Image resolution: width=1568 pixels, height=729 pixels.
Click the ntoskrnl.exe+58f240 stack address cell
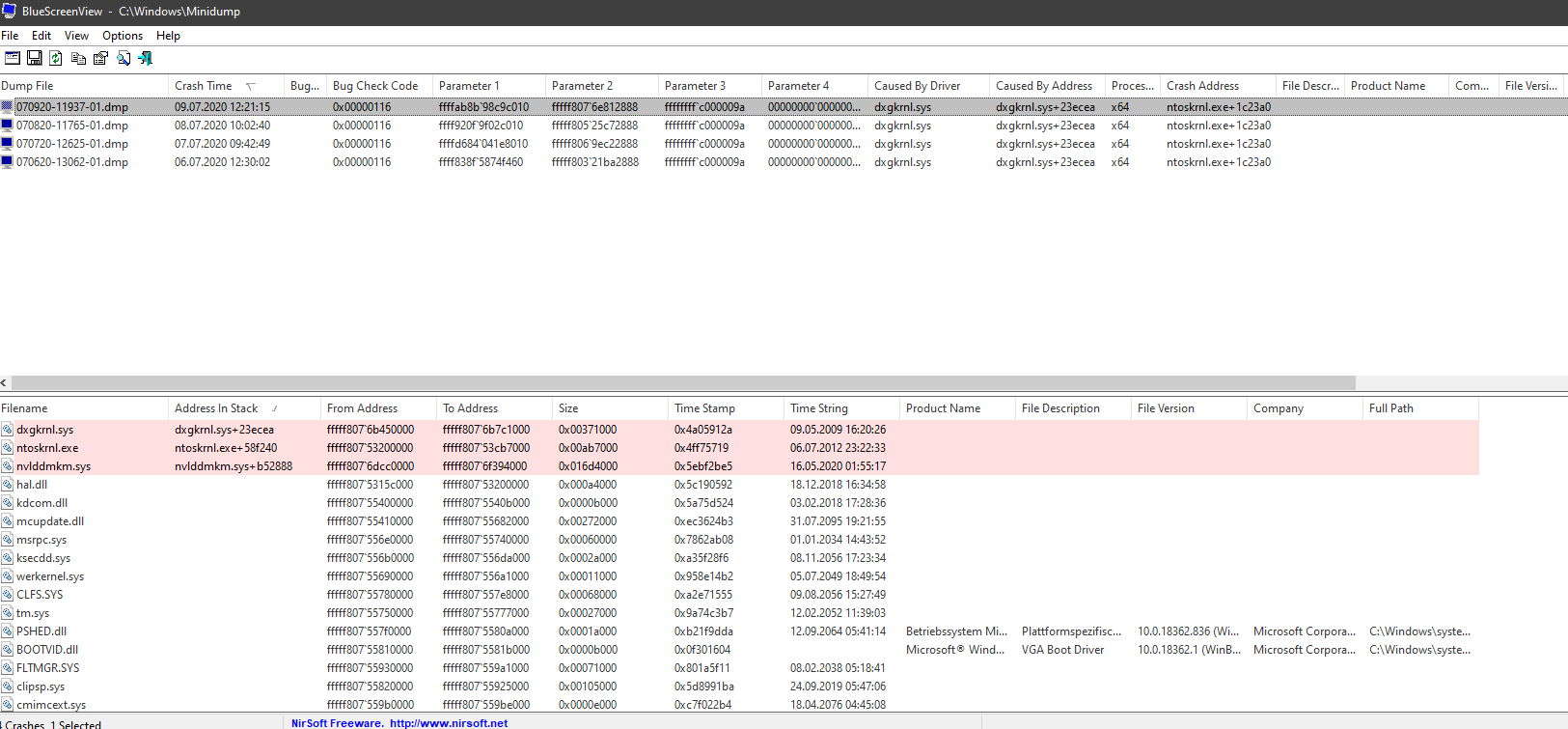pyautogui.click(x=226, y=448)
